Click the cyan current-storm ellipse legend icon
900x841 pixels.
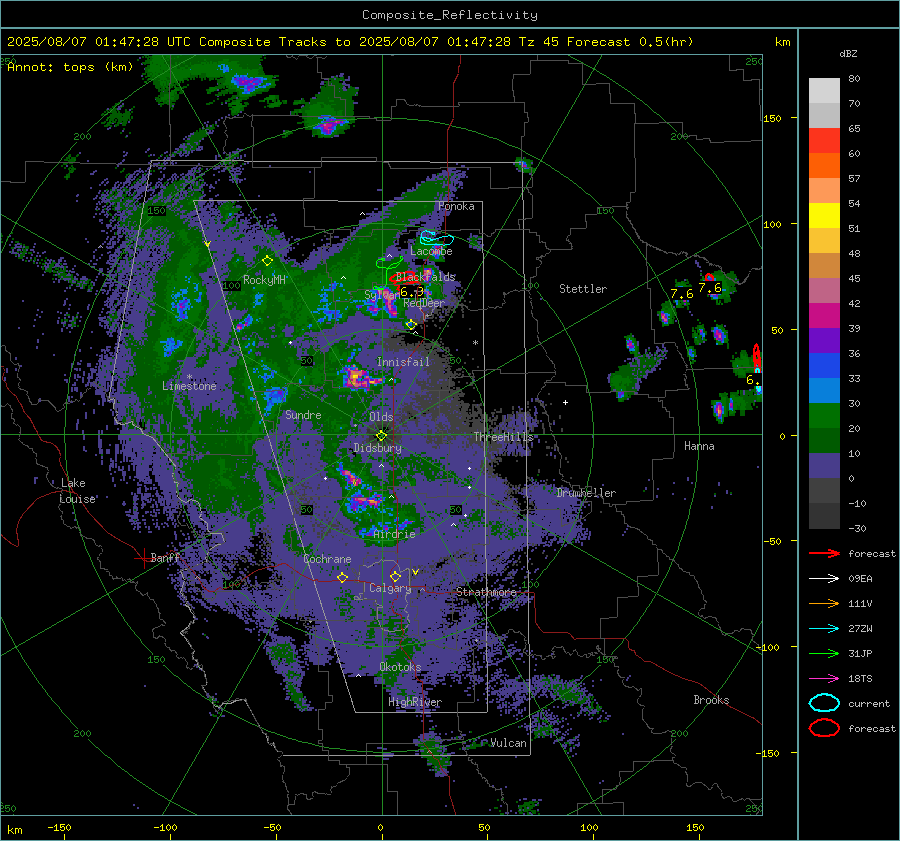pos(824,703)
